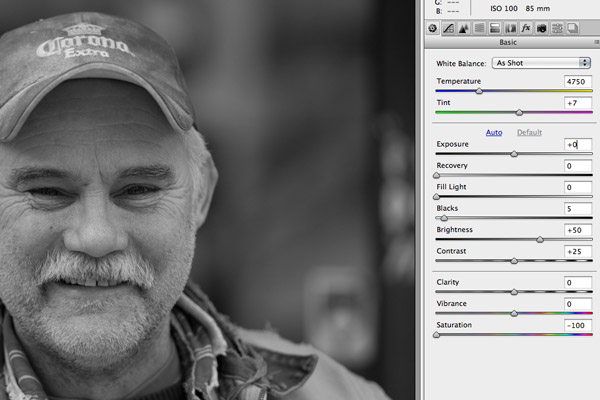
Task: Click the Recovery slider handle
Action: (x=437, y=175)
